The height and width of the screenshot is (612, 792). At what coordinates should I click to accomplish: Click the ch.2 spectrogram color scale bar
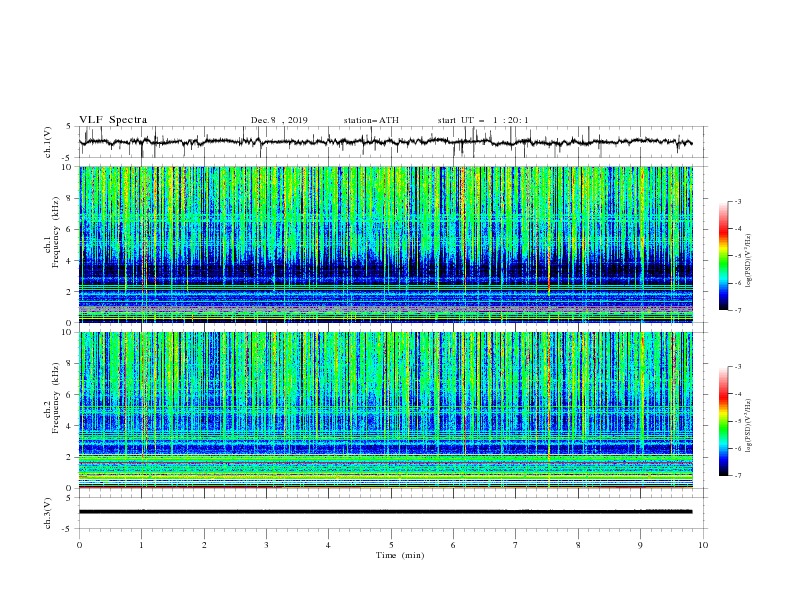(723, 421)
